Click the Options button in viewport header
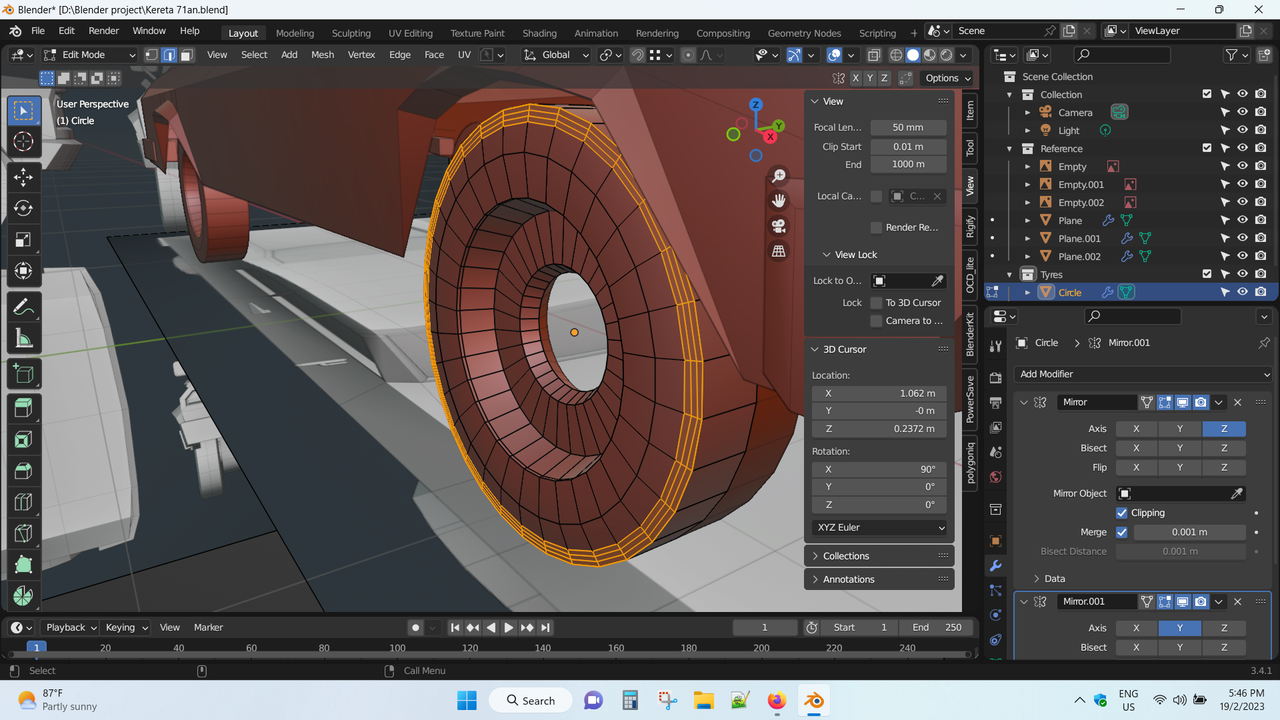This screenshot has width=1280, height=720. pos(946,78)
